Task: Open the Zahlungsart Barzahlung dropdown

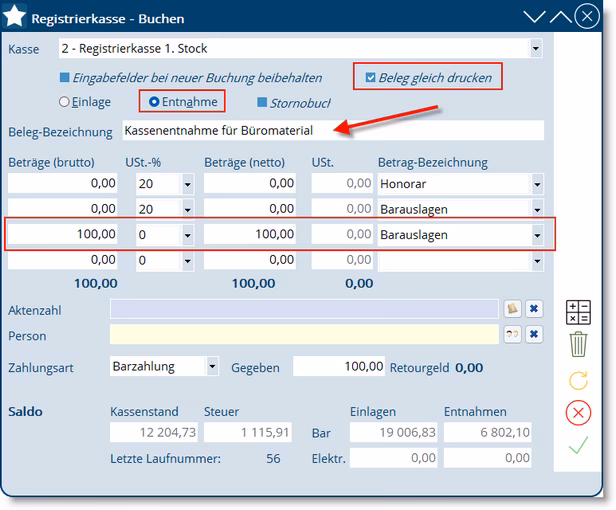Action: tap(212, 366)
